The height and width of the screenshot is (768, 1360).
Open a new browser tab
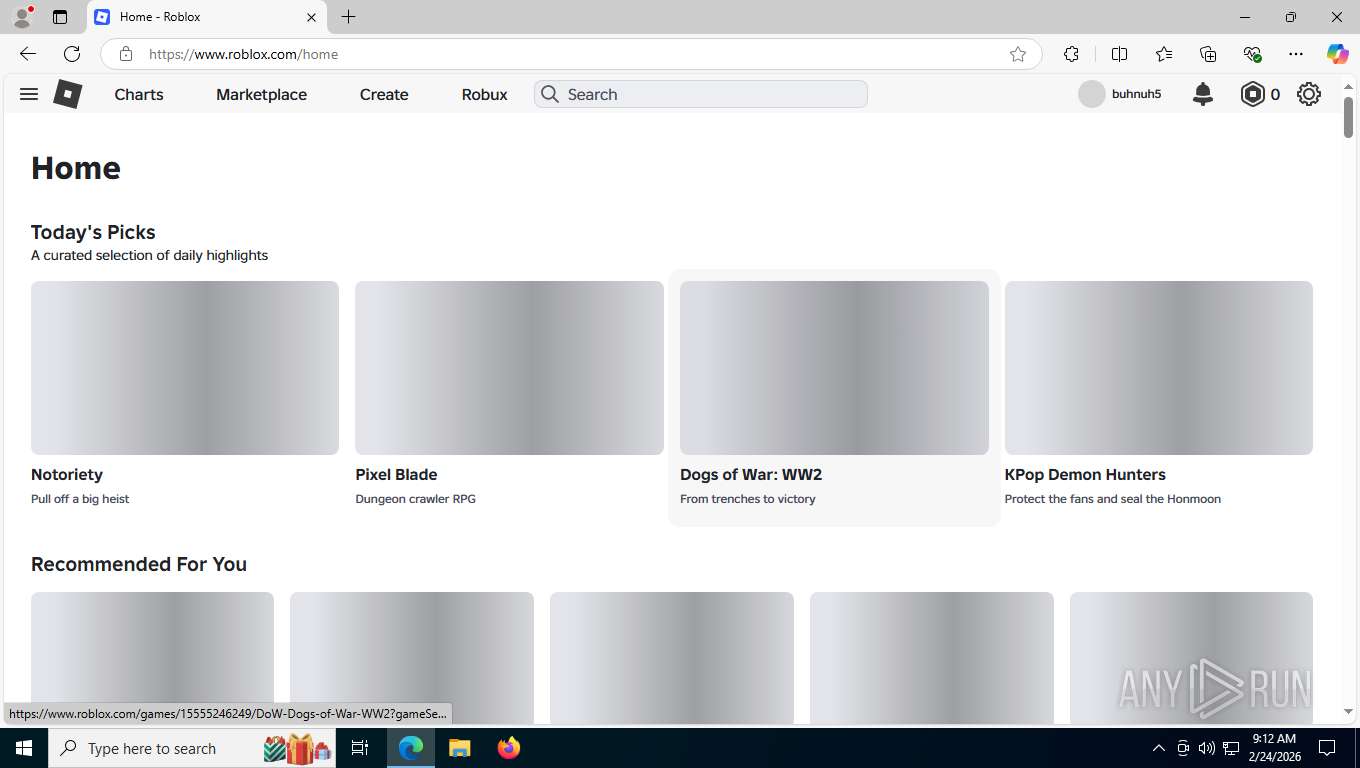coord(348,17)
